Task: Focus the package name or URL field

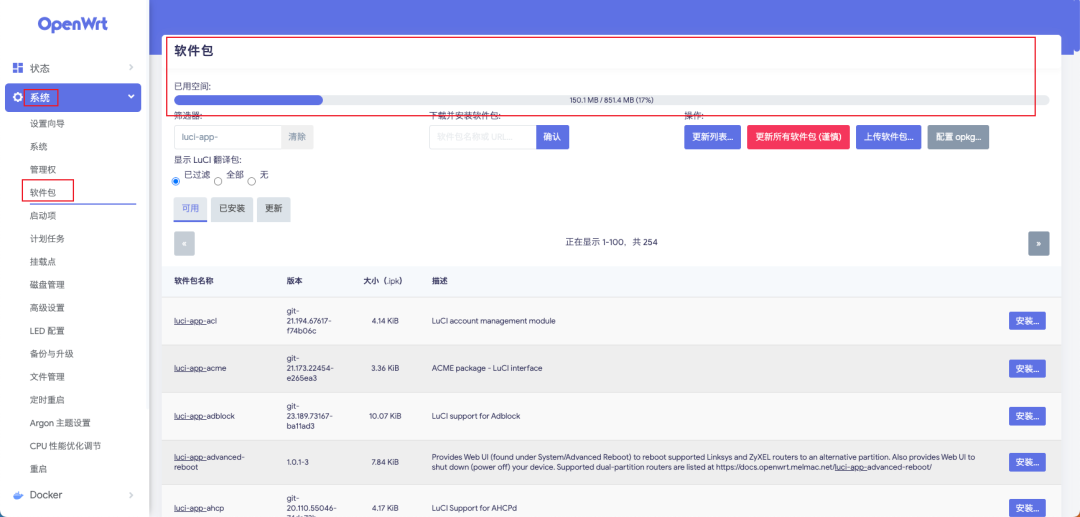Action: point(483,137)
